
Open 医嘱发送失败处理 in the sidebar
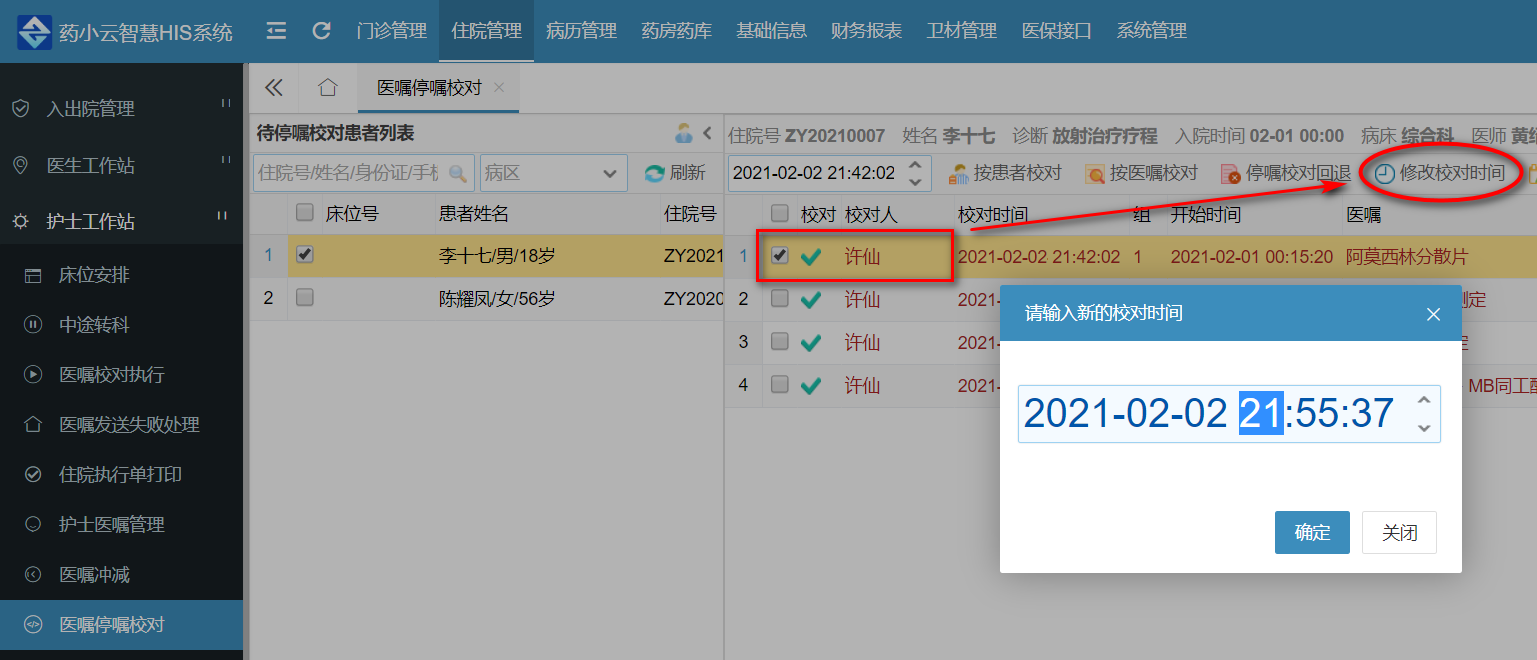click(x=121, y=424)
